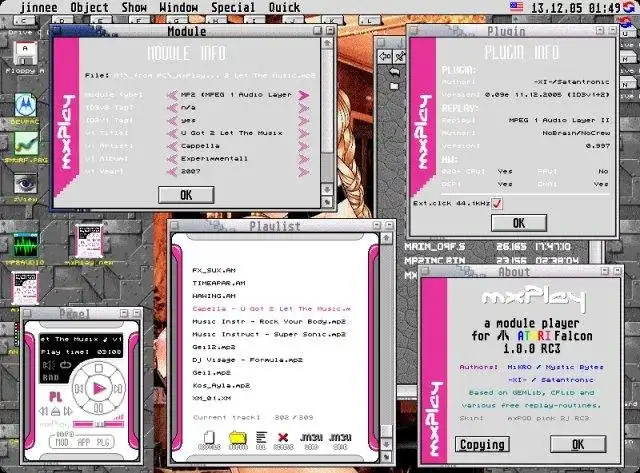Image resolution: width=640 pixels, height=473 pixels.
Task: Click right pink arrow on Module type row
Action: 303,95
